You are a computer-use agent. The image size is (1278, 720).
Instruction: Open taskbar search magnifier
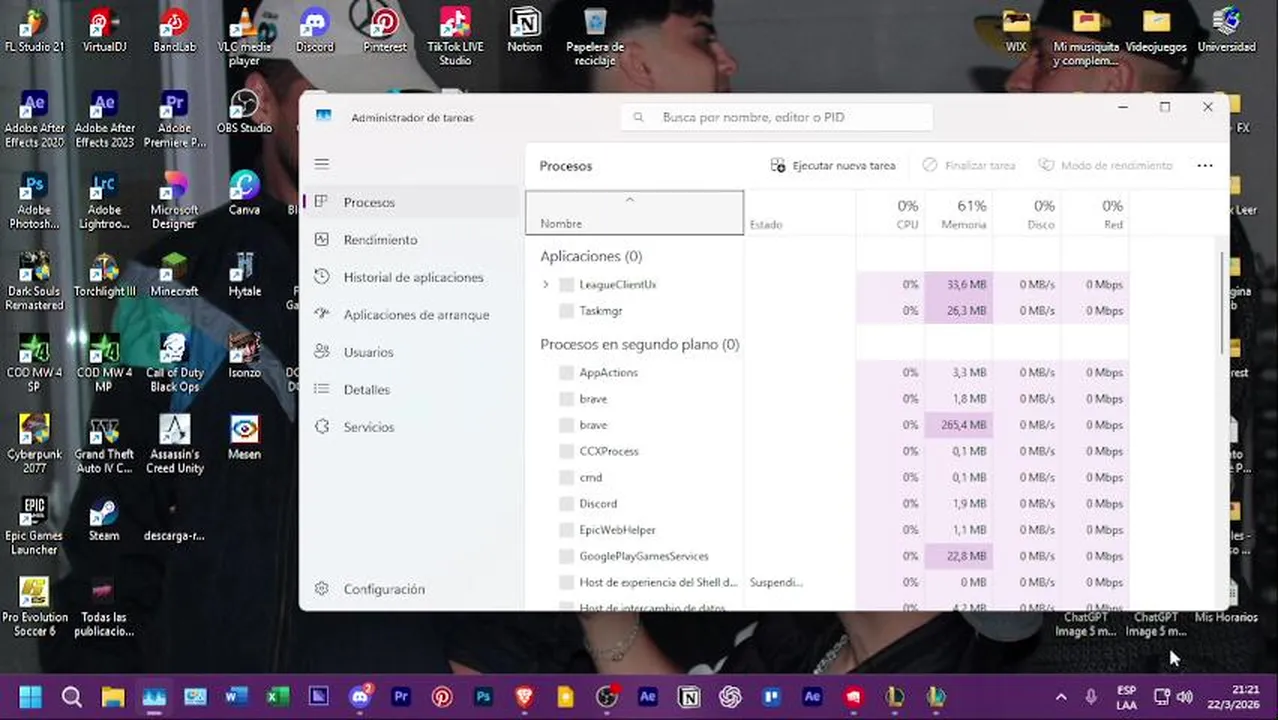(71, 697)
